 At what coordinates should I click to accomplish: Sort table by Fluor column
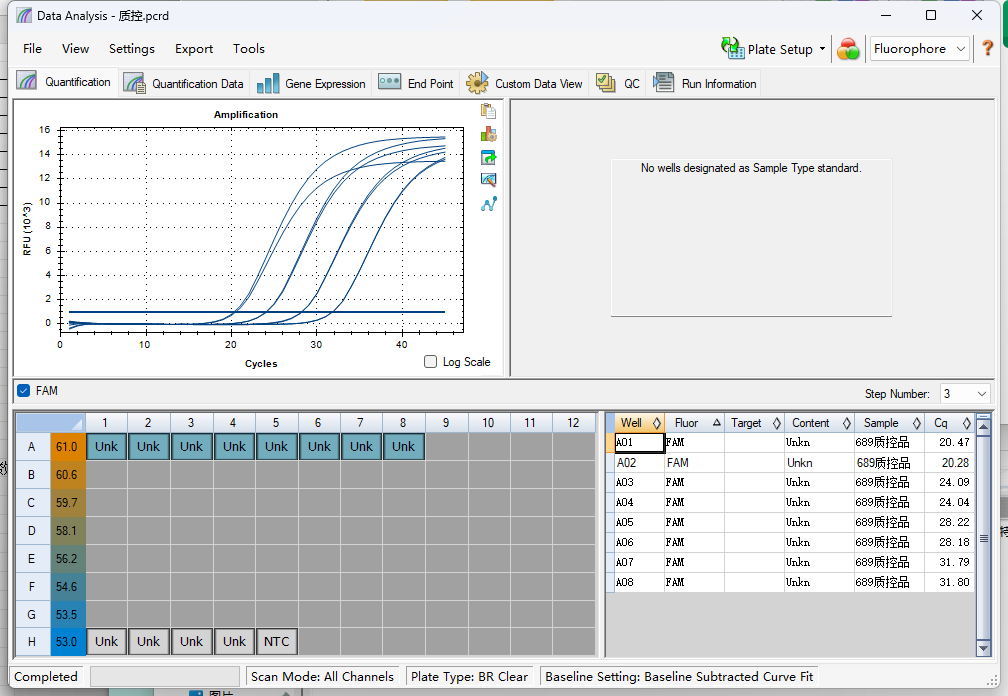[x=694, y=423]
